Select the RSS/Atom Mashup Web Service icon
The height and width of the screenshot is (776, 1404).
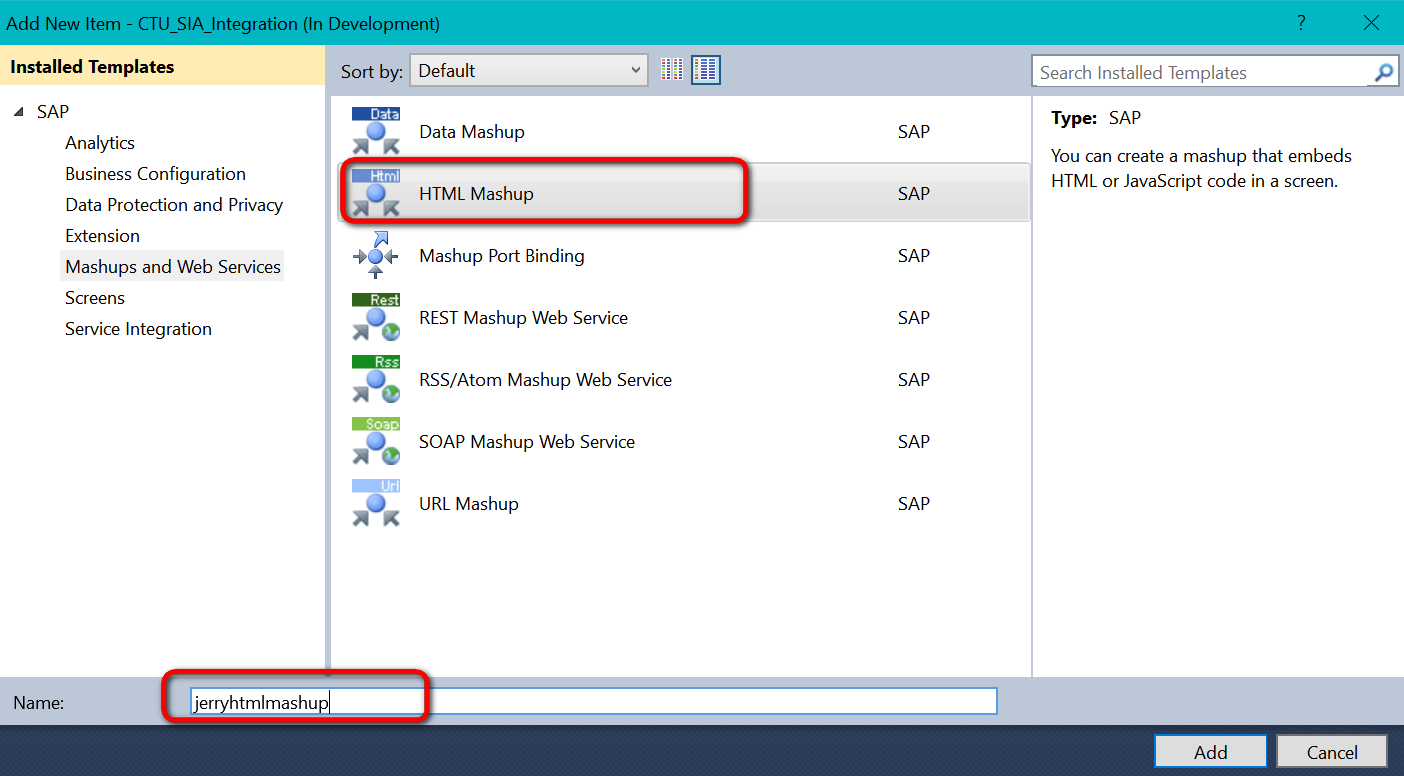pos(376,379)
